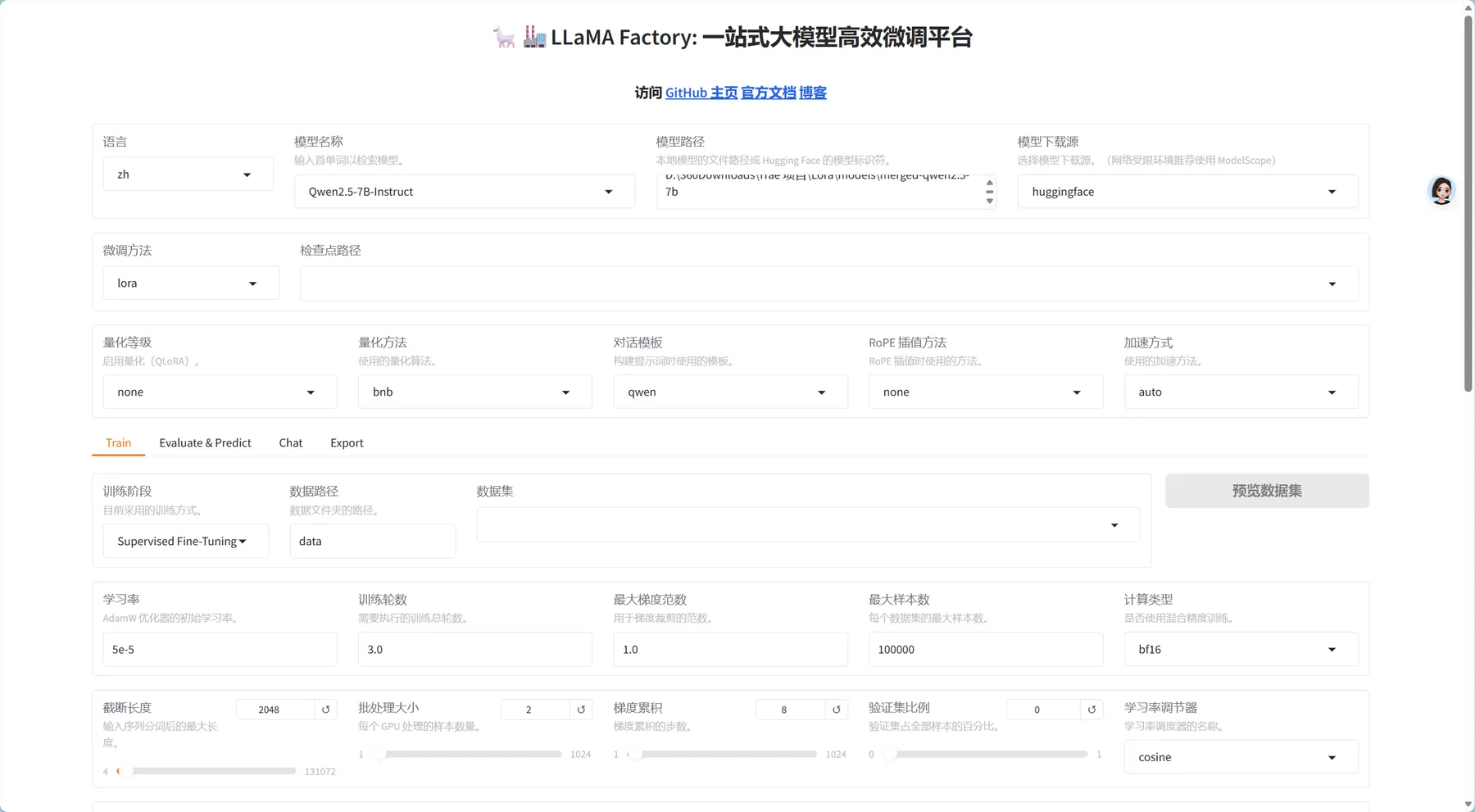Screen dimensions: 1475x812
Task: Open the 量化方法 bnb dropdown
Action: (475, 392)
